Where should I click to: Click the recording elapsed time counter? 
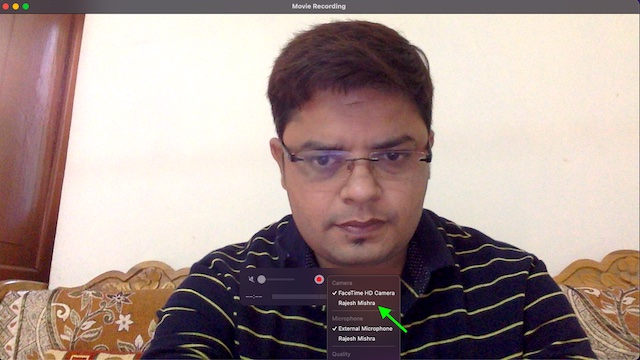pos(254,297)
